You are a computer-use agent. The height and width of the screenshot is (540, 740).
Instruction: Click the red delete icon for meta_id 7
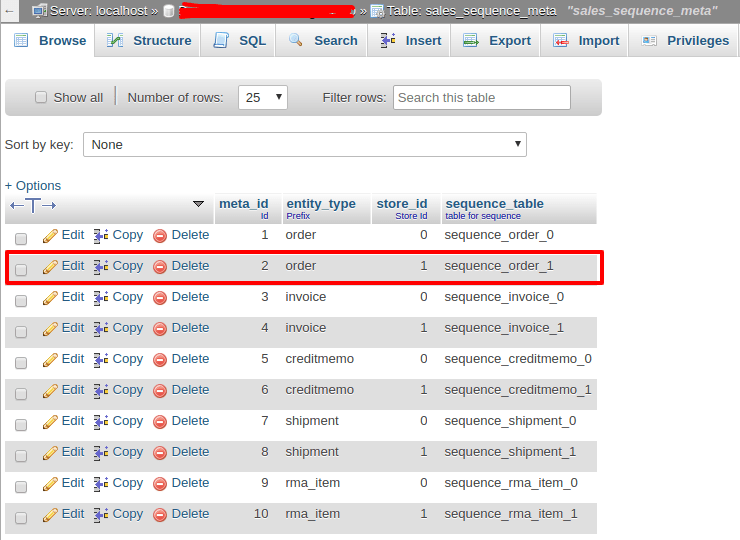pyautogui.click(x=160, y=422)
